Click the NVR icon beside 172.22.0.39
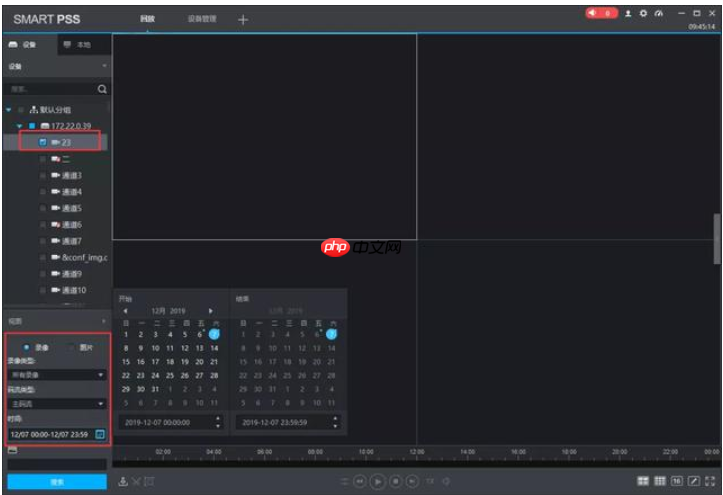Viewport: 723px width, 495px height. click(45, 126)
